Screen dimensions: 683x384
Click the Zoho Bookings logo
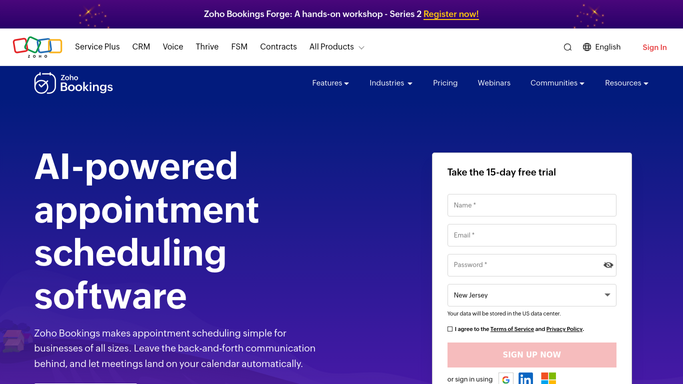click(73, 83)
